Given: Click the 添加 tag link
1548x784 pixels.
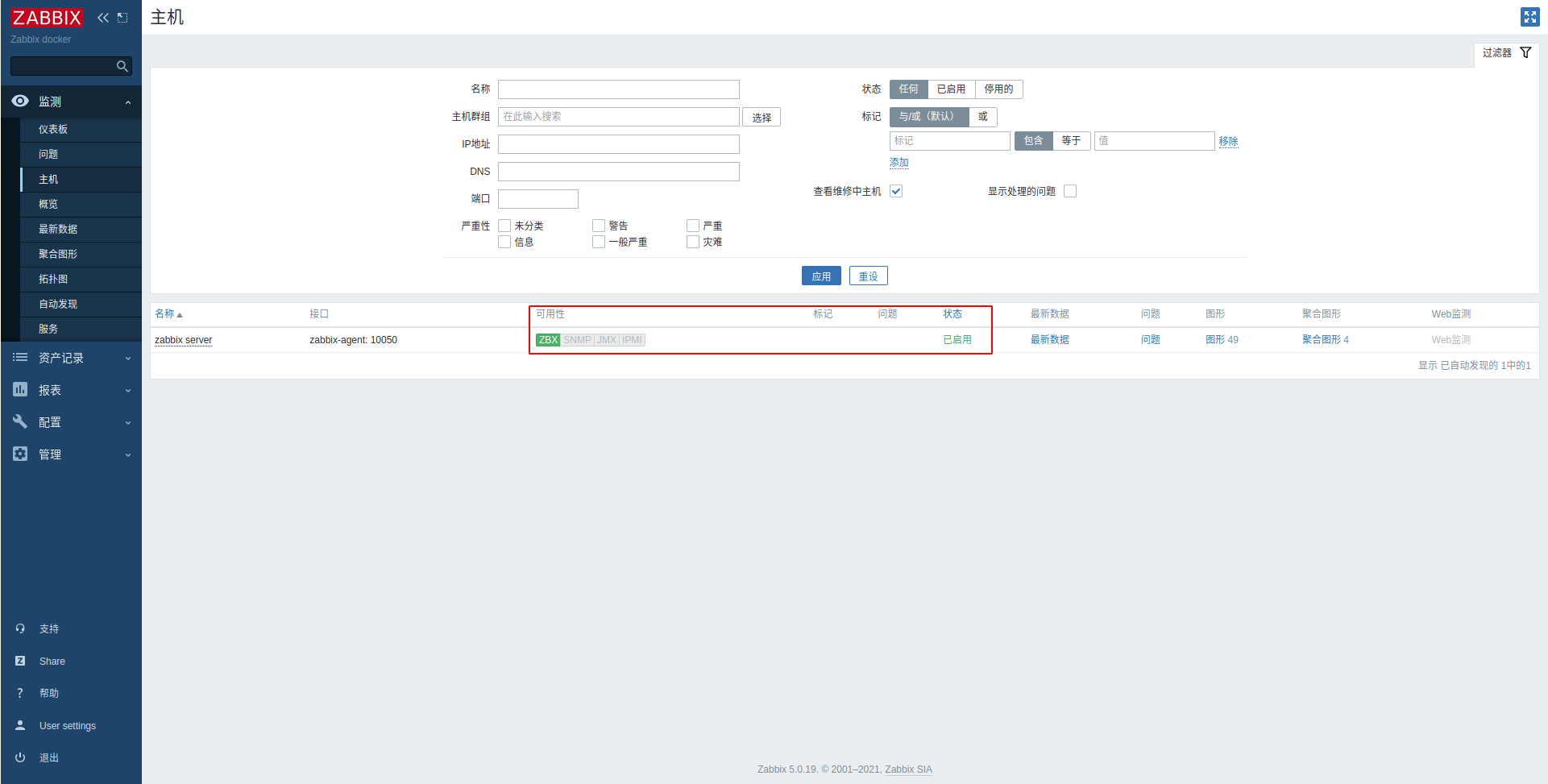Looking at the screenshot, I should pos(899,162).
